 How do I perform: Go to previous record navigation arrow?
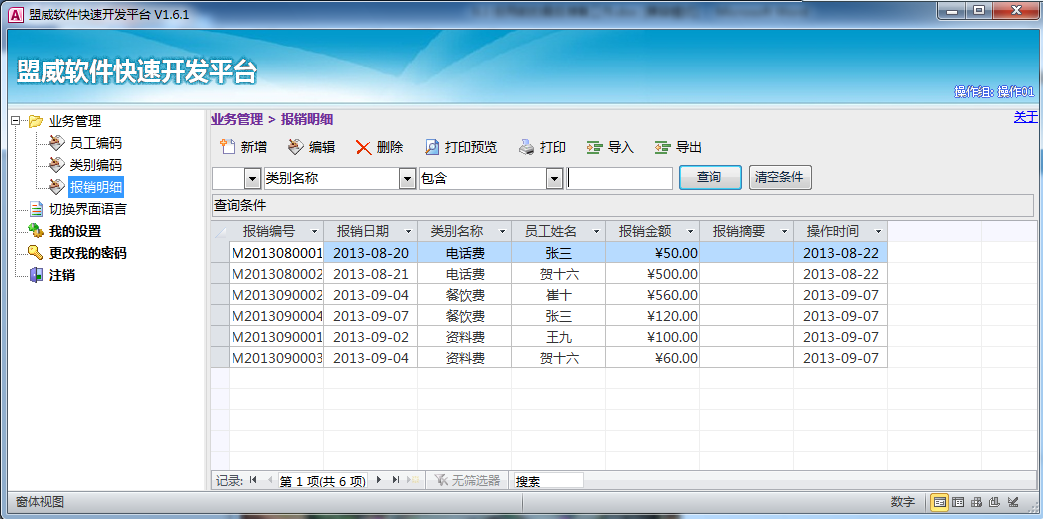tap(269, 480)
